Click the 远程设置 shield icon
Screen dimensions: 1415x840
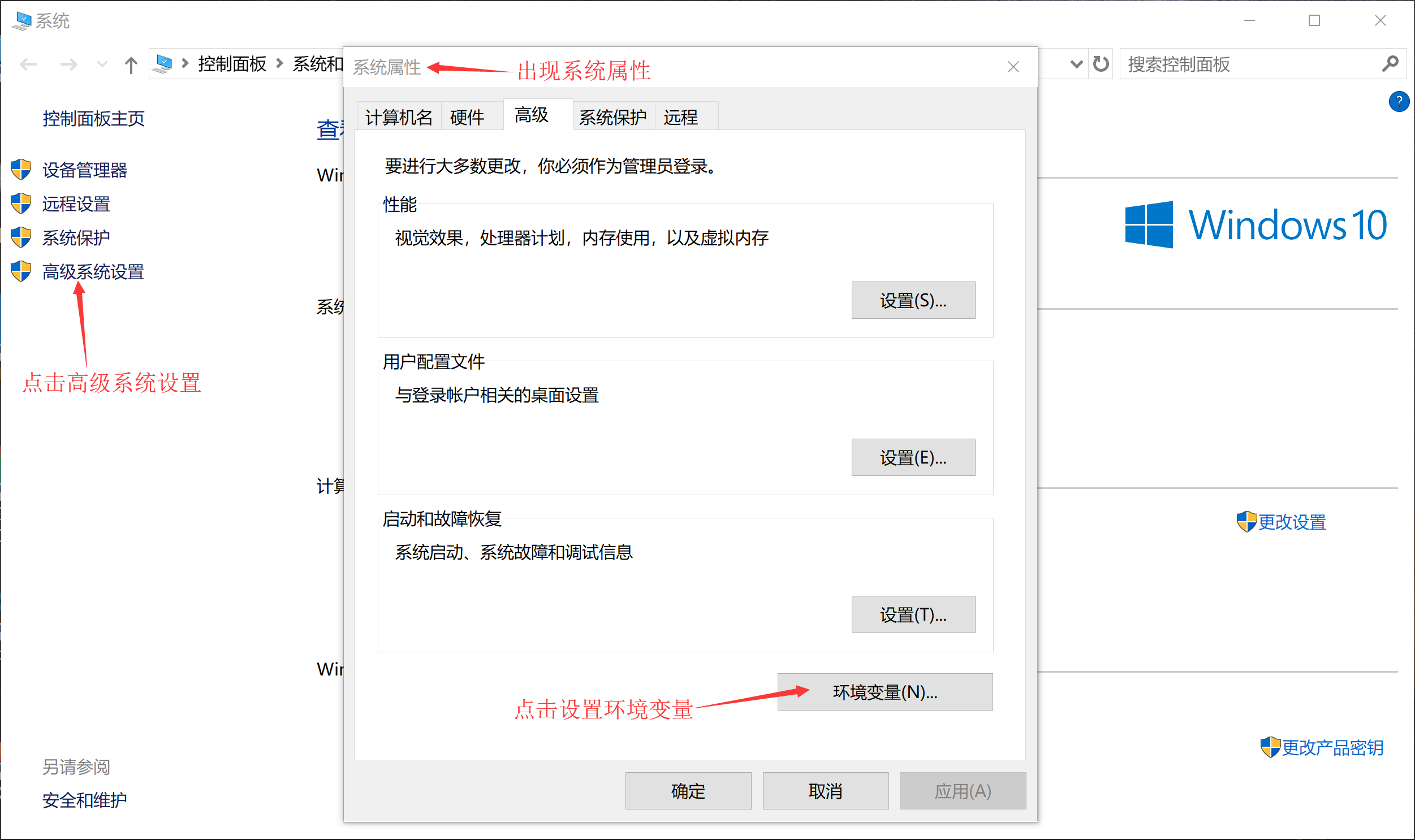(x=20, y=203)
